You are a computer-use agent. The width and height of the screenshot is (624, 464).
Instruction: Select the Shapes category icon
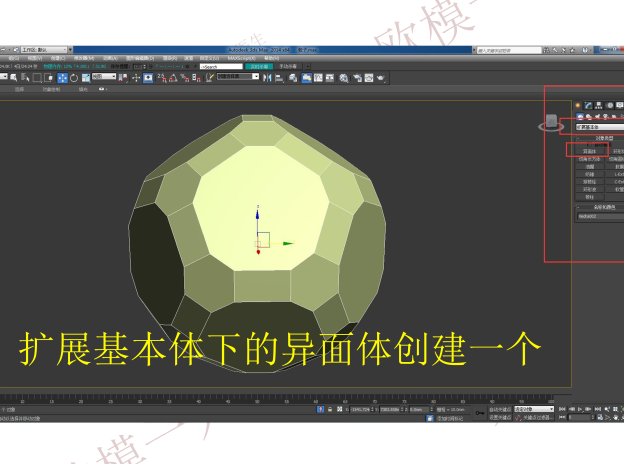(x=589, y=117)
